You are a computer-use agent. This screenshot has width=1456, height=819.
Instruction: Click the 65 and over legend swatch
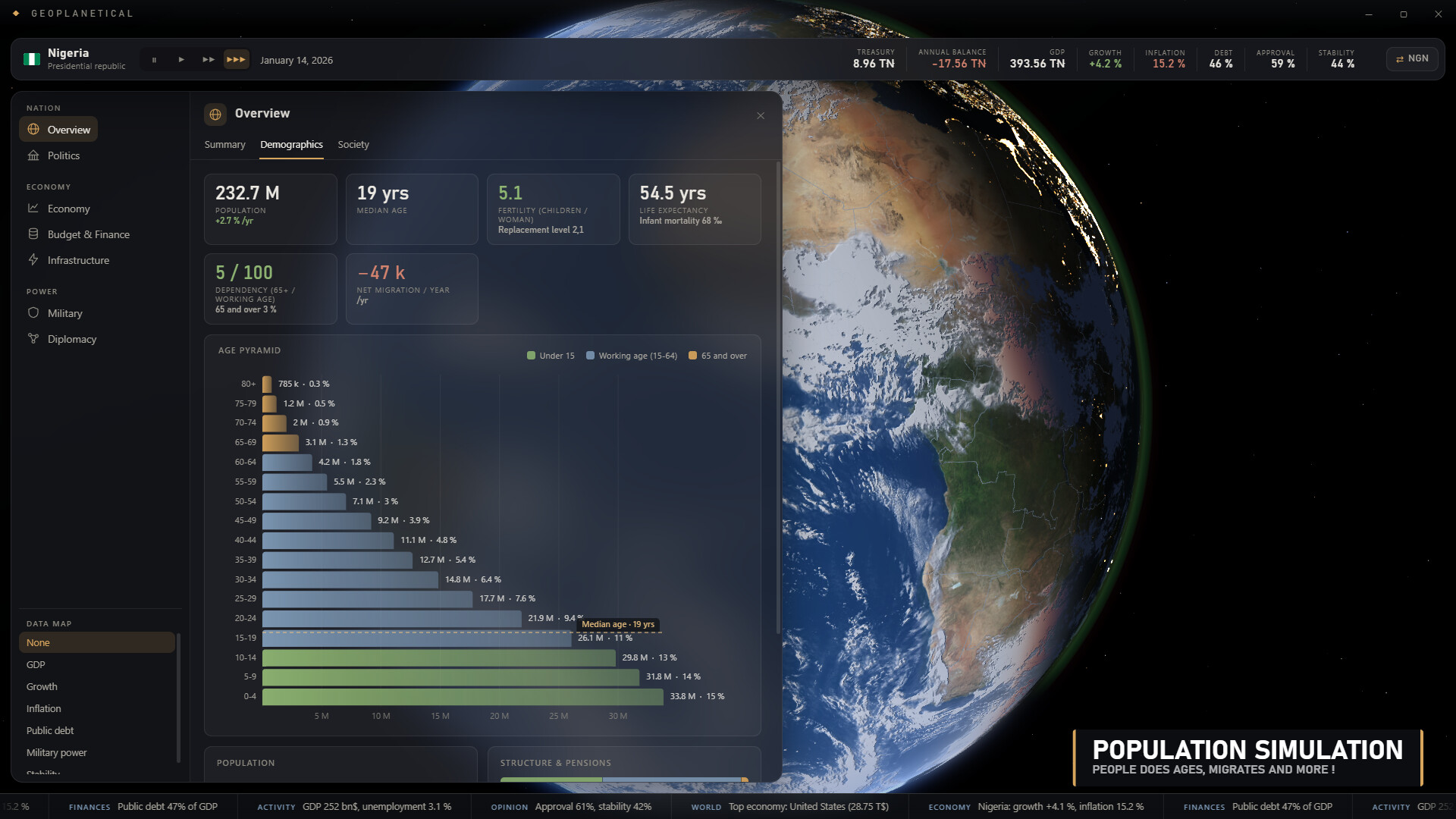pos(692,356)
